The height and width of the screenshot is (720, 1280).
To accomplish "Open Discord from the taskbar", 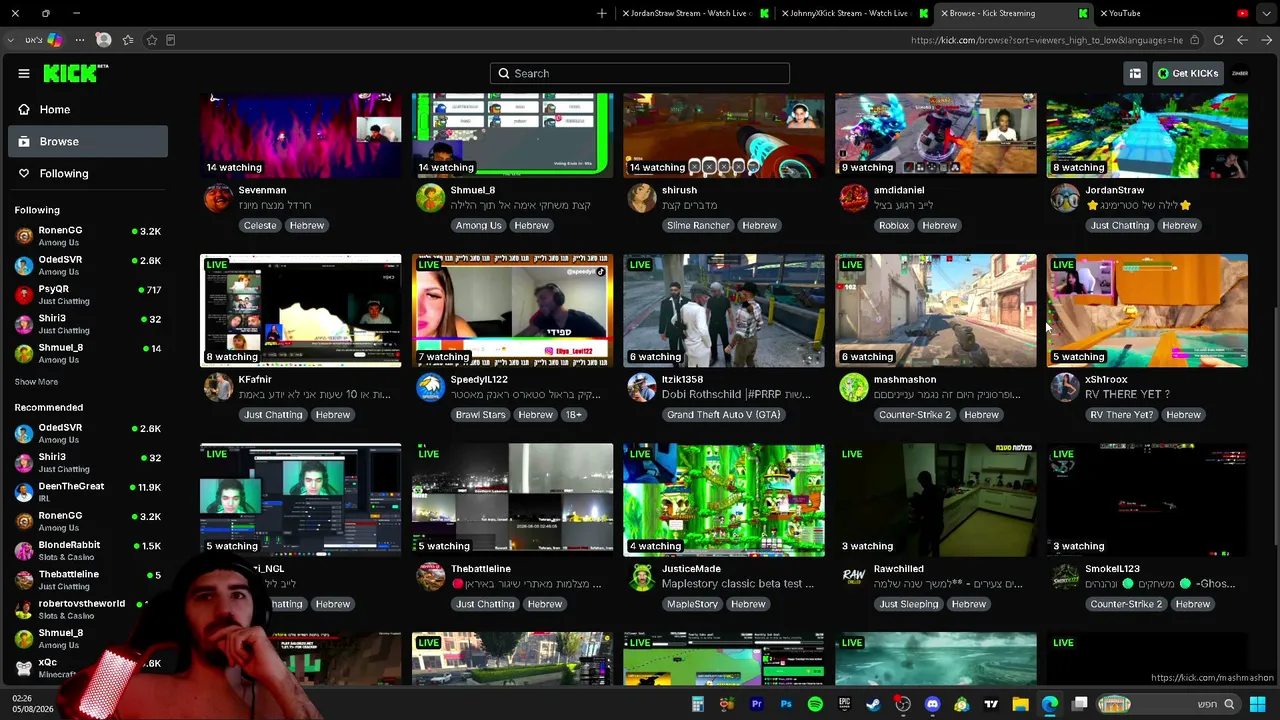I will (x=932, y=705).
